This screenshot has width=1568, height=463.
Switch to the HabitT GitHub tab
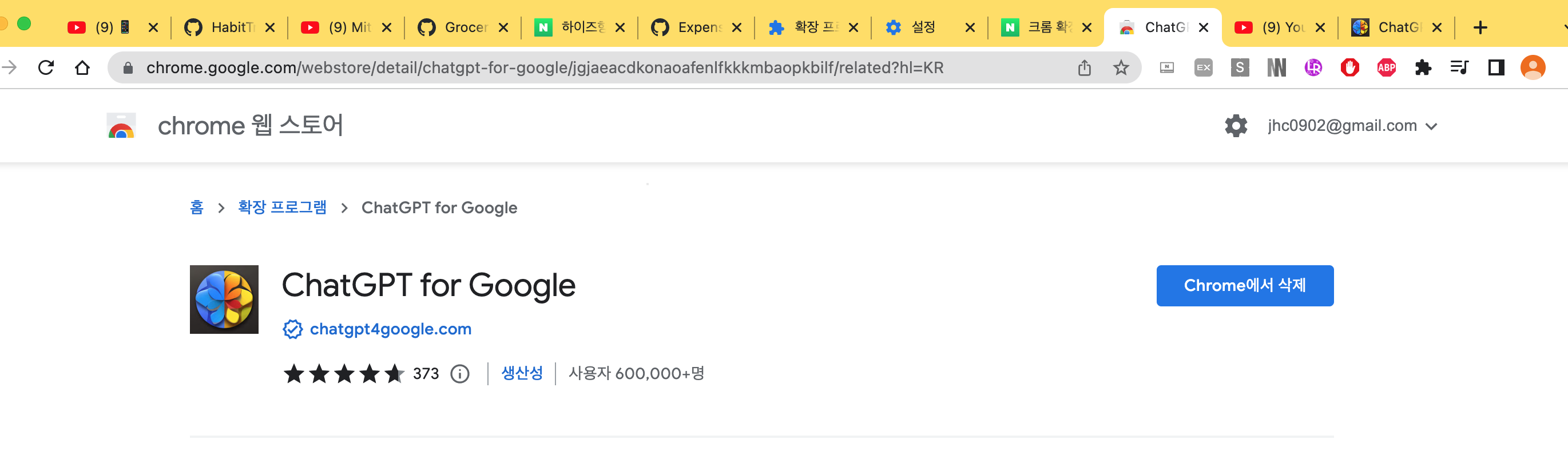point(229,27)
